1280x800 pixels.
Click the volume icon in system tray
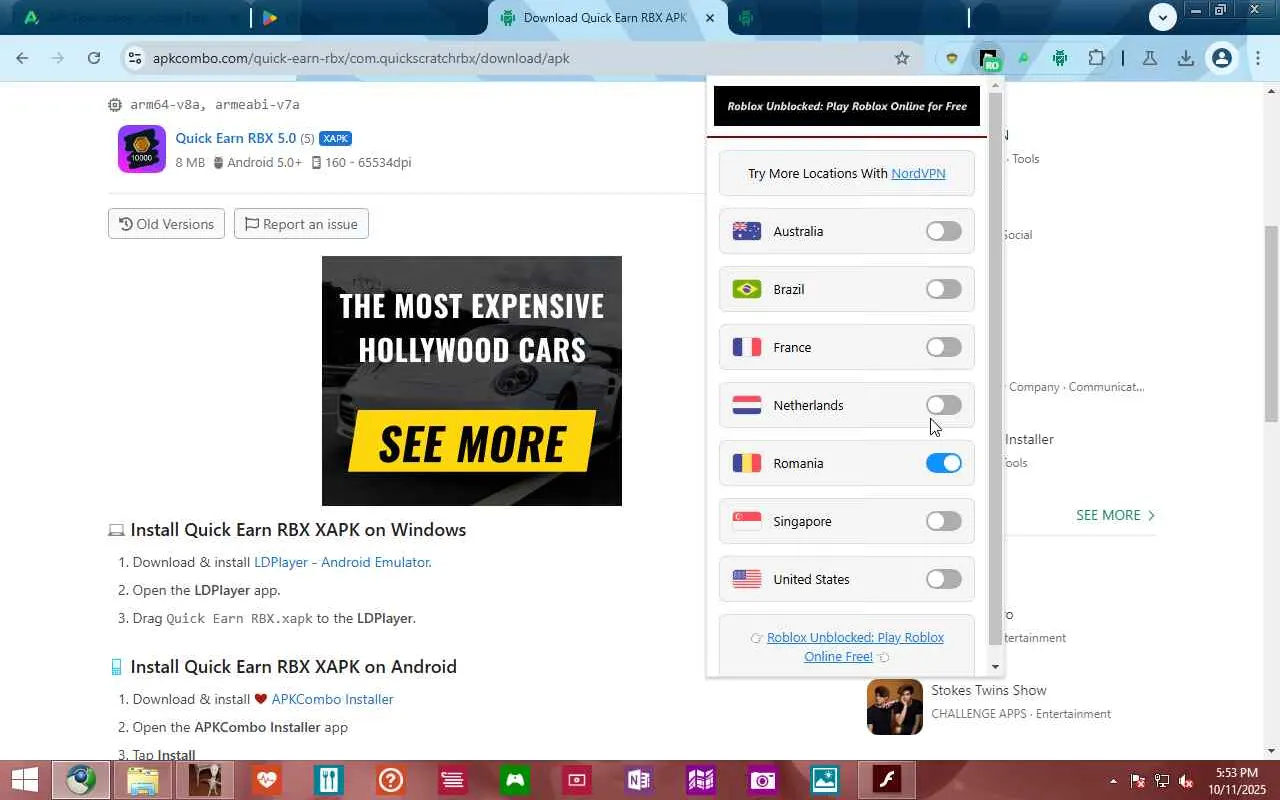point(1186,781)
